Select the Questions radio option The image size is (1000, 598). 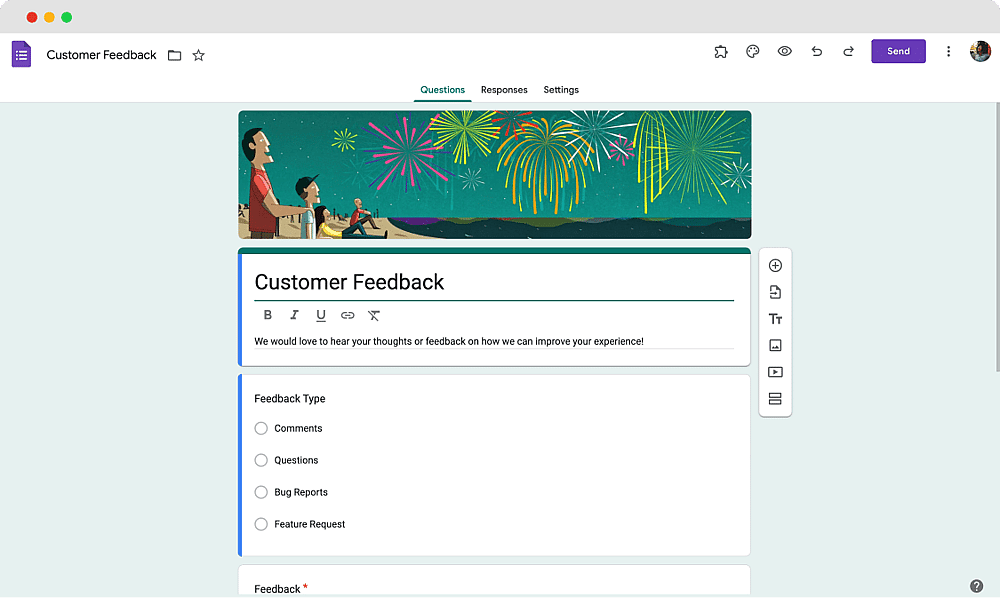click(261, 460)
